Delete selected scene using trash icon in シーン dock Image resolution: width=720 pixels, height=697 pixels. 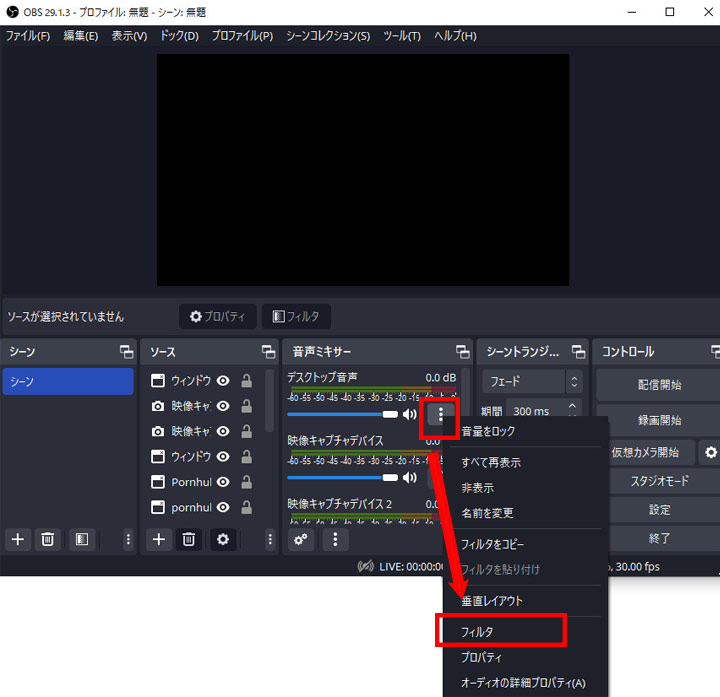point(47,539)
